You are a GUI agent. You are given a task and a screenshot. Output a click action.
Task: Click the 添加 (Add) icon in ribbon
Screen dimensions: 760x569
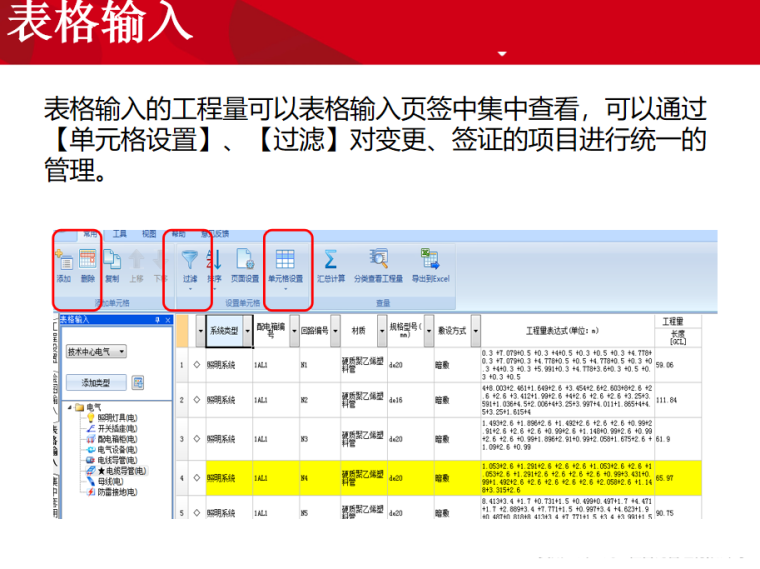tap(64, 262)
